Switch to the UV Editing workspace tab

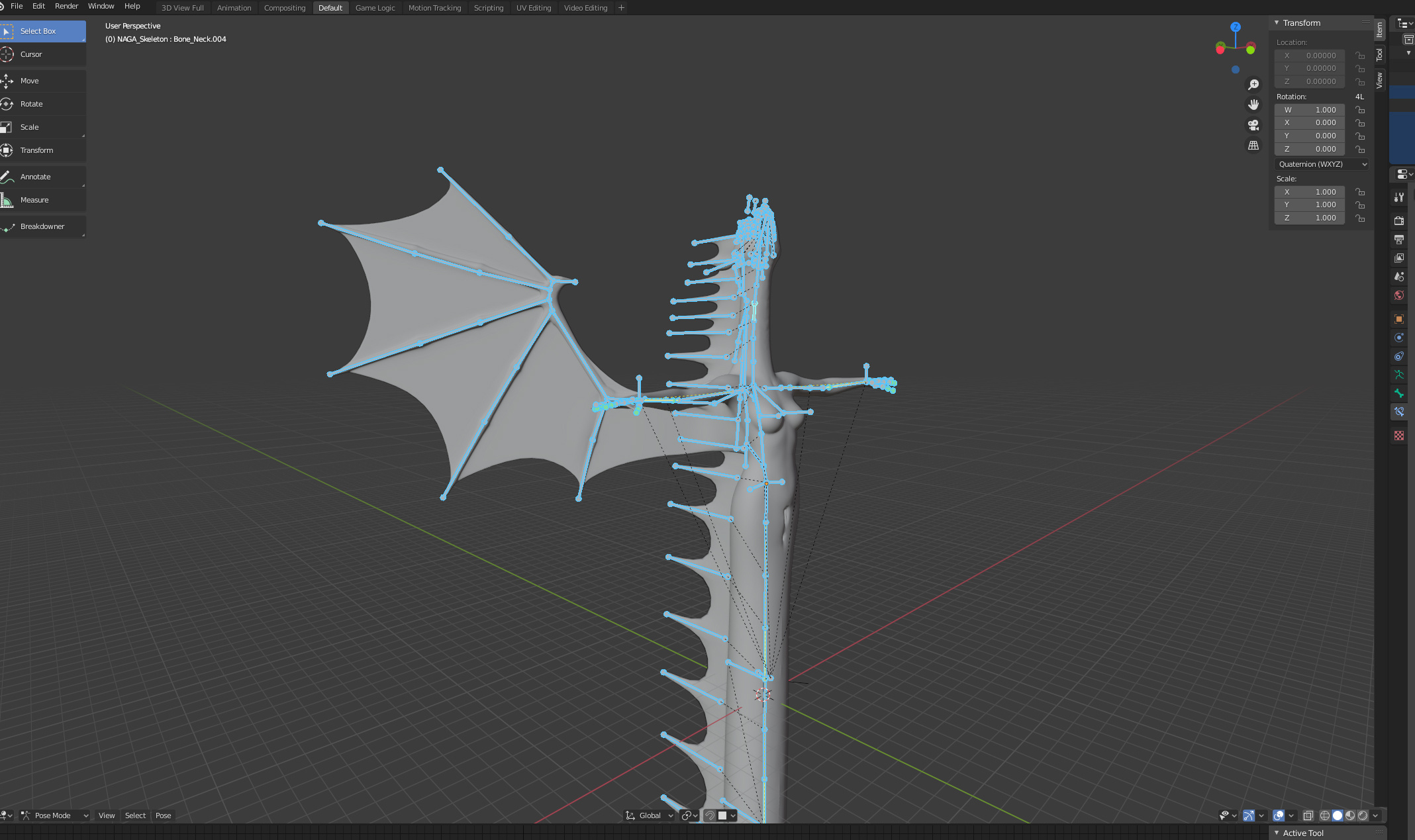click(x=533, y=8)
